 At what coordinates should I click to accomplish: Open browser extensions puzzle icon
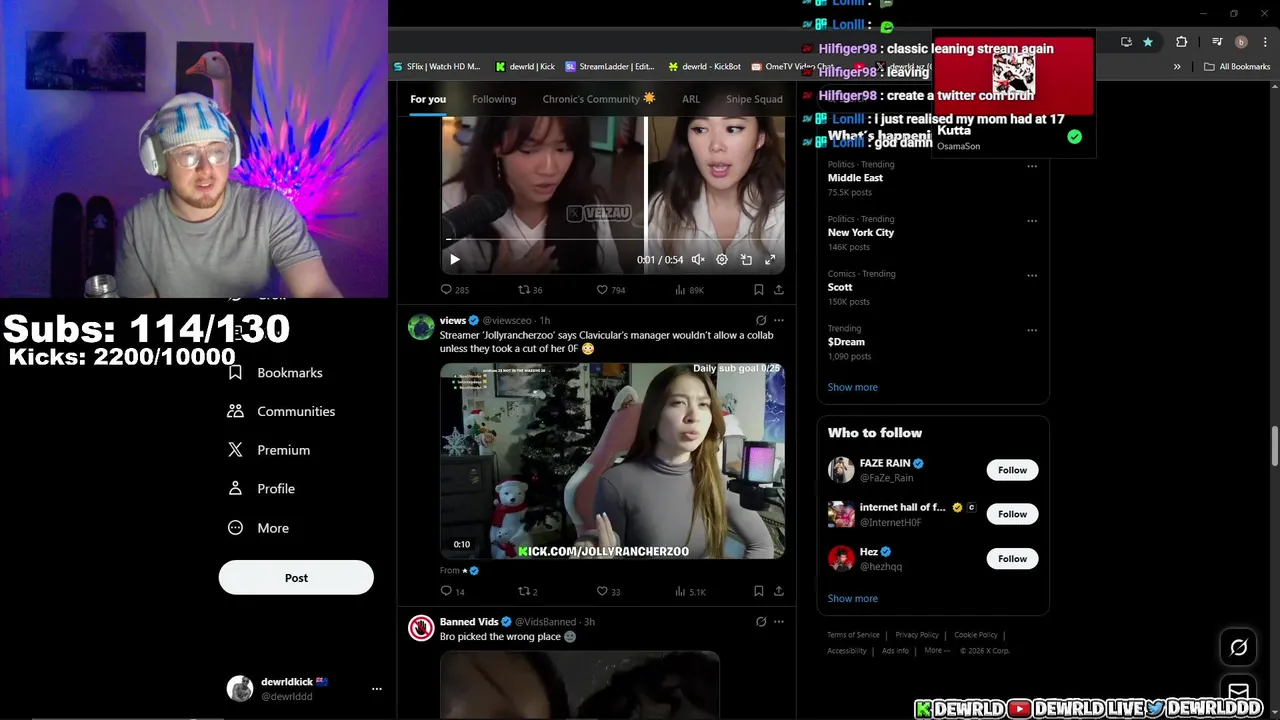pyautogui.click(x=1181, y=42)
